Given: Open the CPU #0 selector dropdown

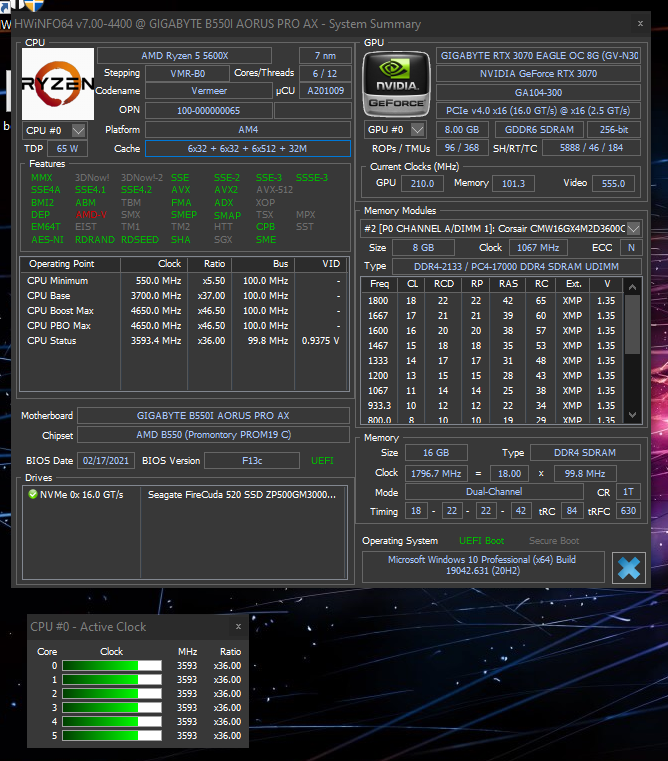Looking at the screenshot, I should [x=78, y=131].
